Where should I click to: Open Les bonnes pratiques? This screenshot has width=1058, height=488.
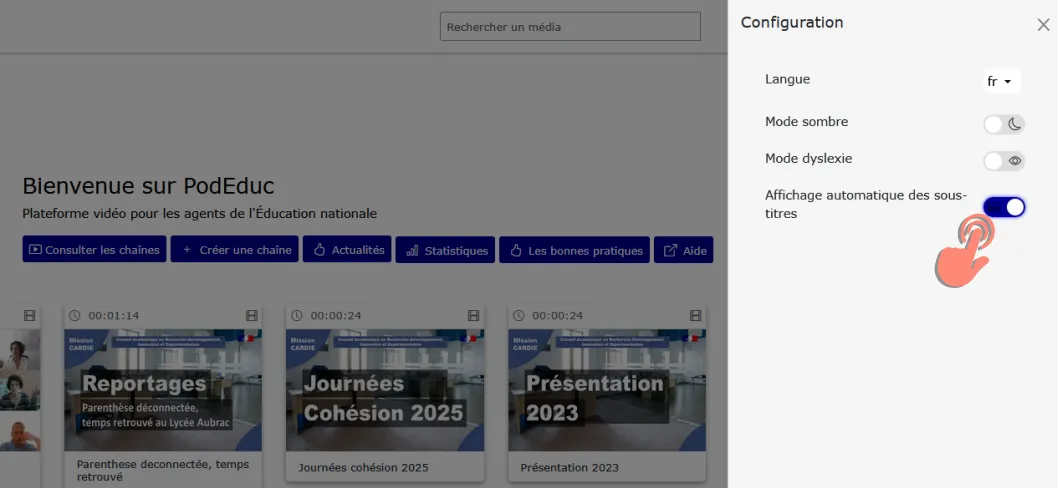[x=574, y=250]
